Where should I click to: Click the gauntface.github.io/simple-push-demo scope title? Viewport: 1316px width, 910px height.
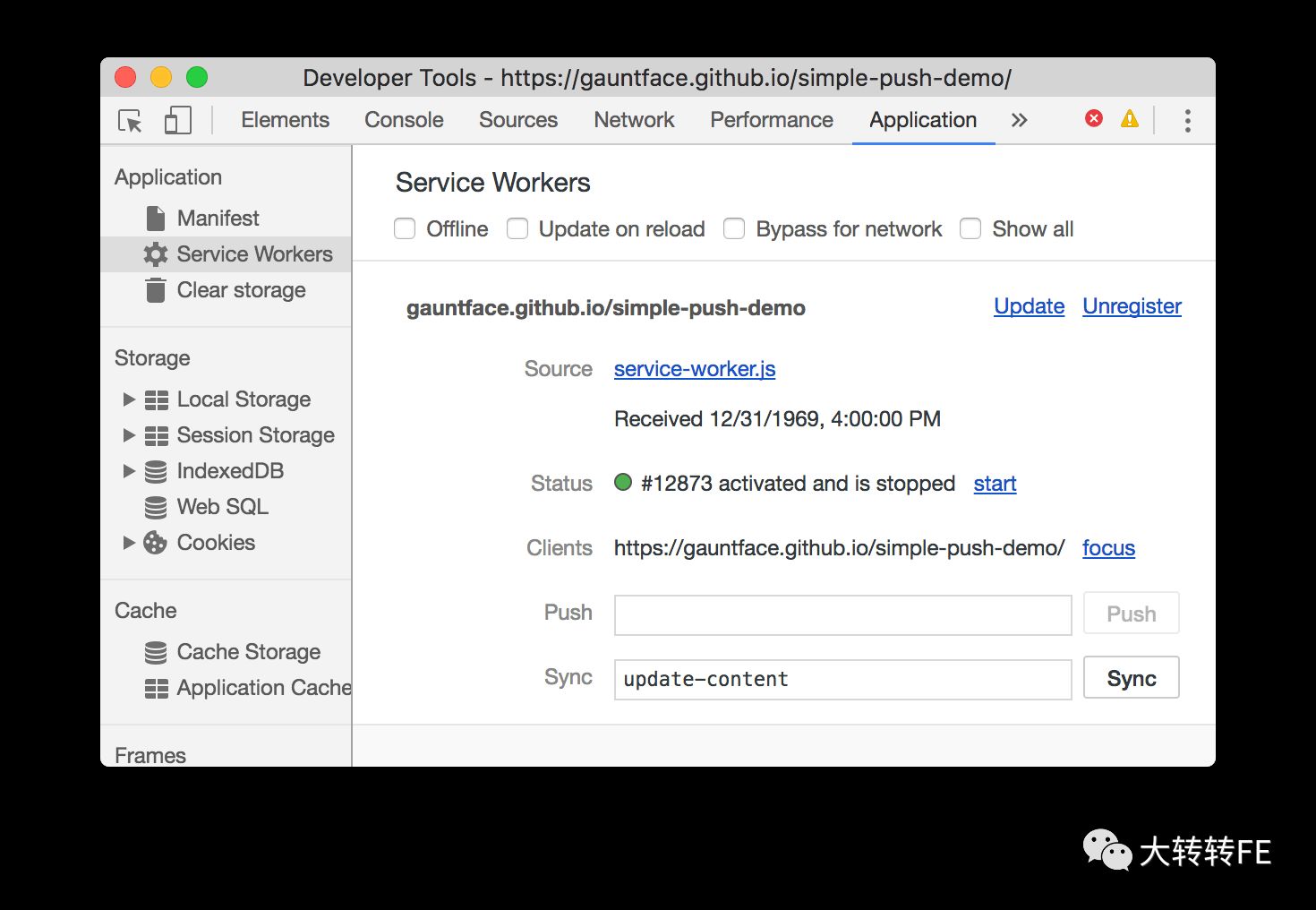[606, 308]
